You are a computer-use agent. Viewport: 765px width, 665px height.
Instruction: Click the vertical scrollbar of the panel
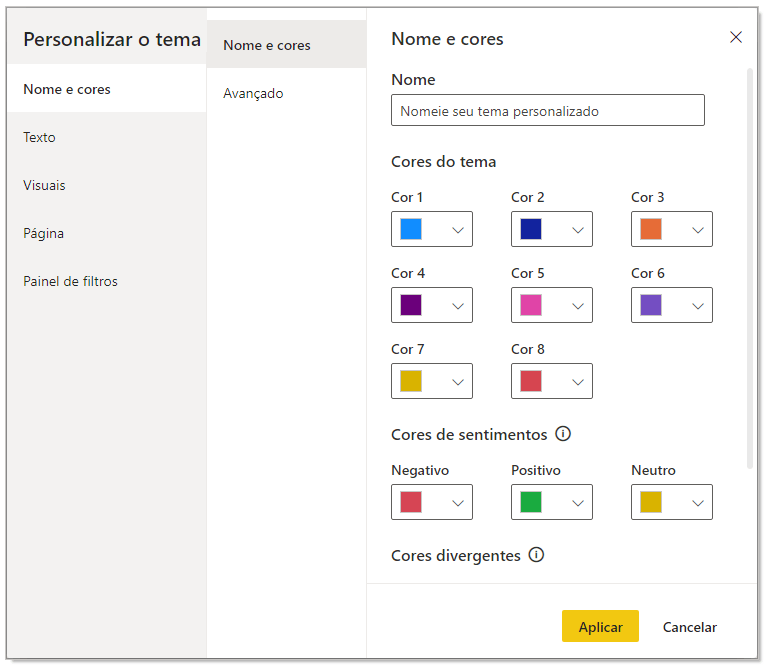[x=750, y=268]
